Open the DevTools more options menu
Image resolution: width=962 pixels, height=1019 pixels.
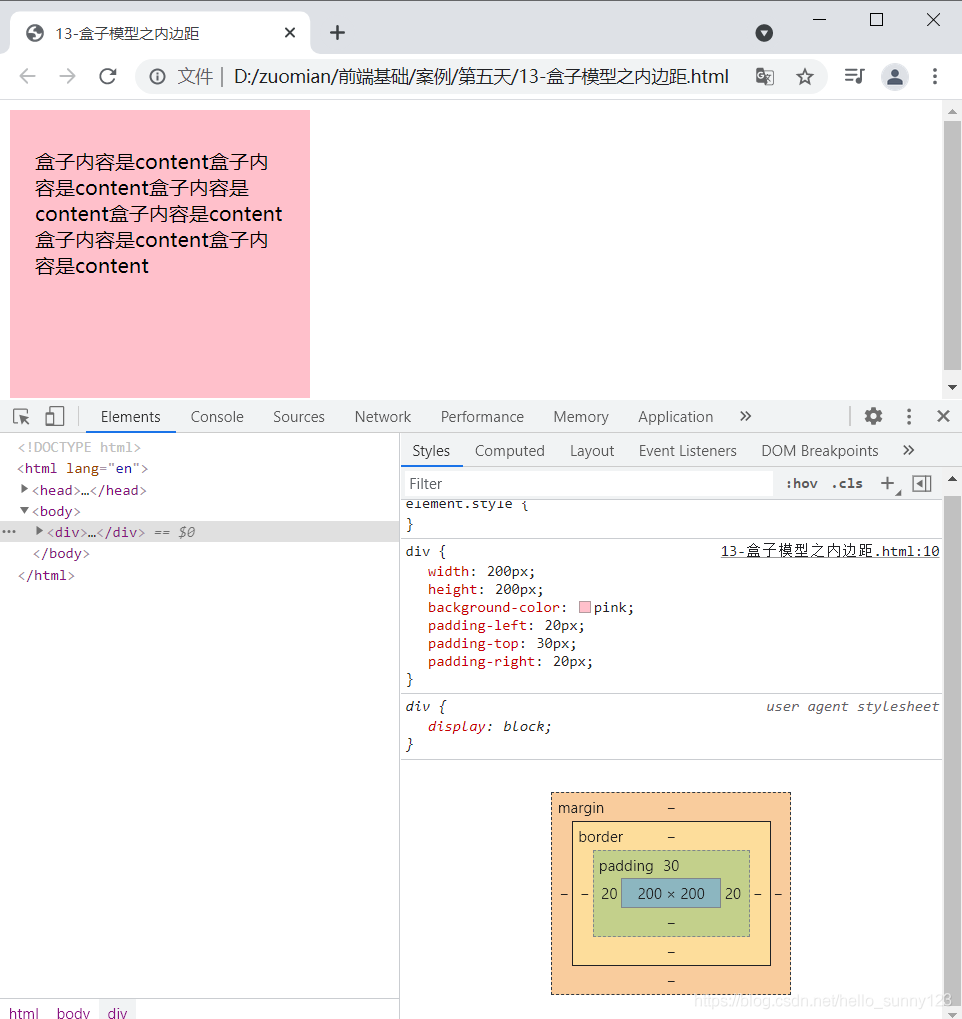[908, 416]
